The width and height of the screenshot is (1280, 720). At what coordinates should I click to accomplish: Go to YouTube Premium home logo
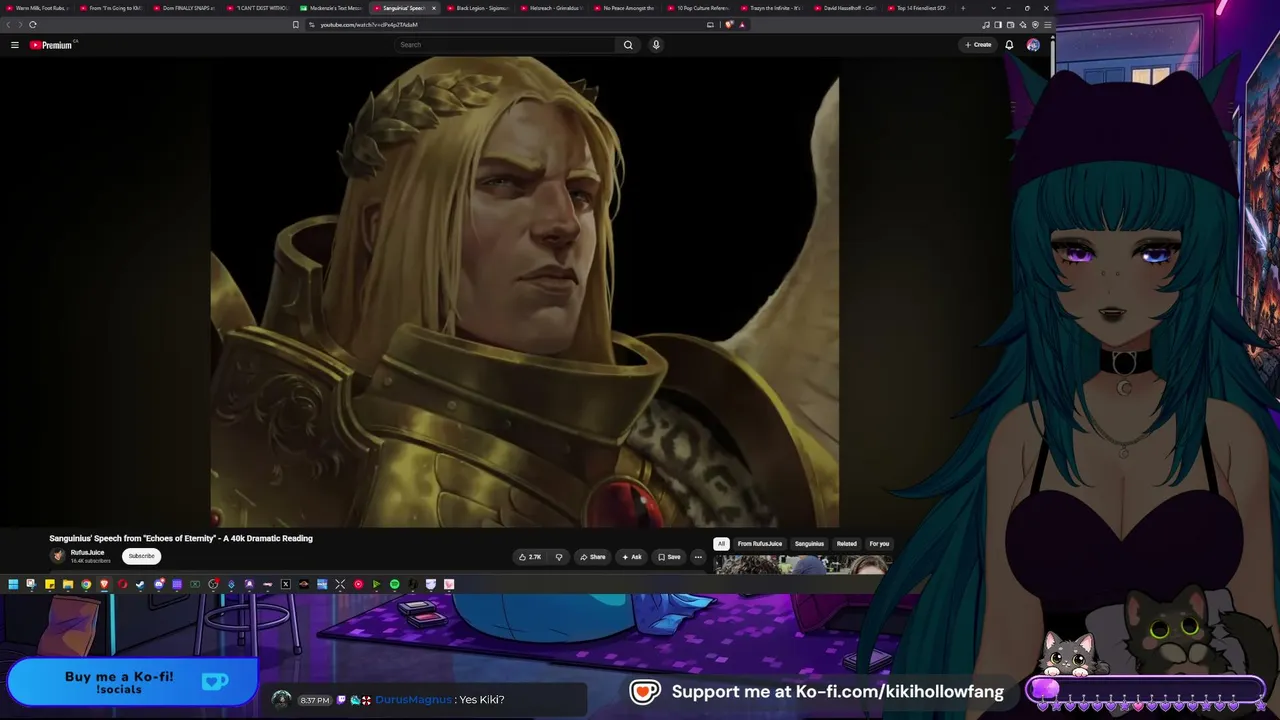point(51,45)
